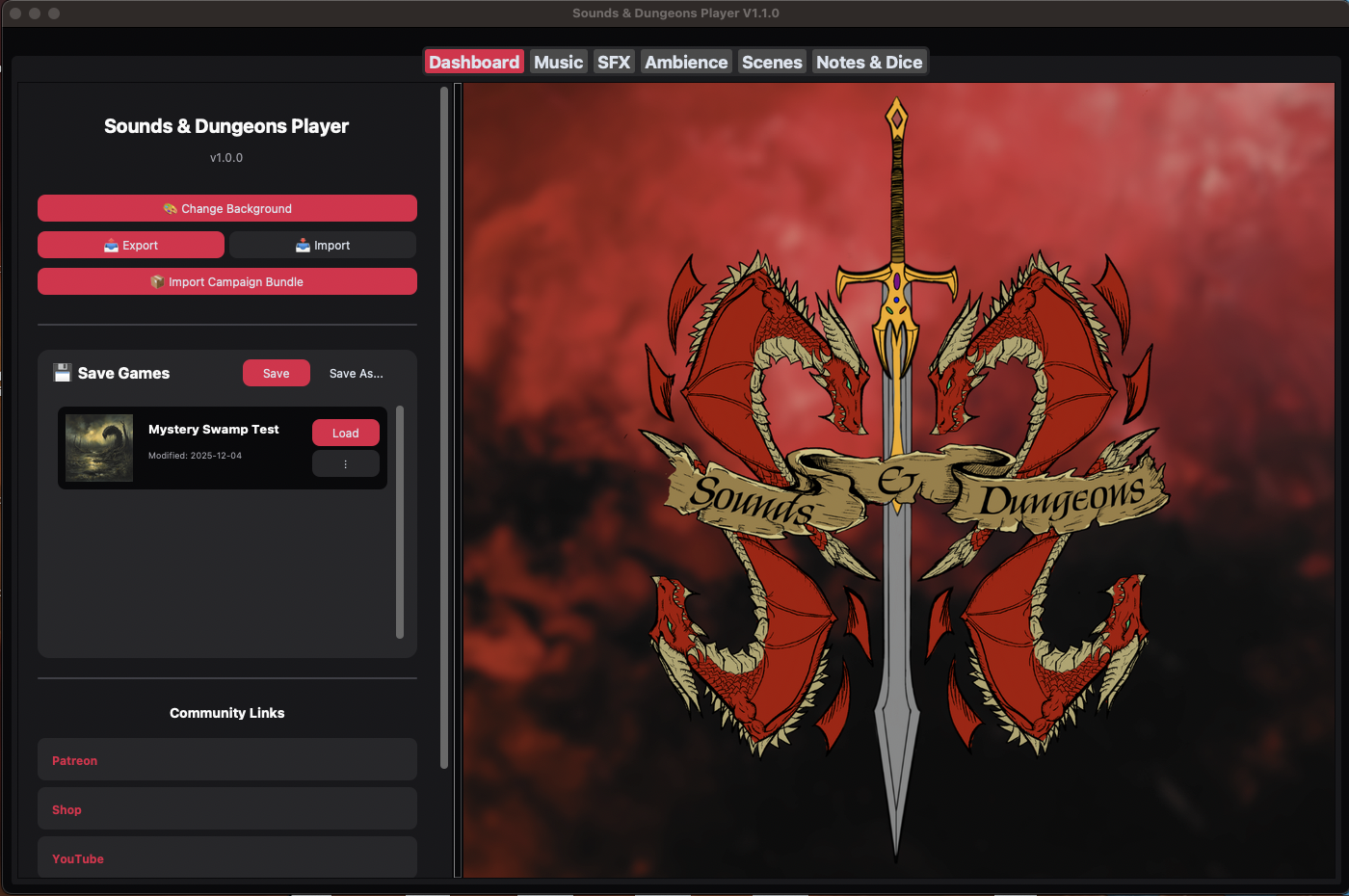The width and height of the screenshot is (1349, 896).
Task: Switch to the Dashboard tab
Action: pyautogui.click(x=474, y=62)
